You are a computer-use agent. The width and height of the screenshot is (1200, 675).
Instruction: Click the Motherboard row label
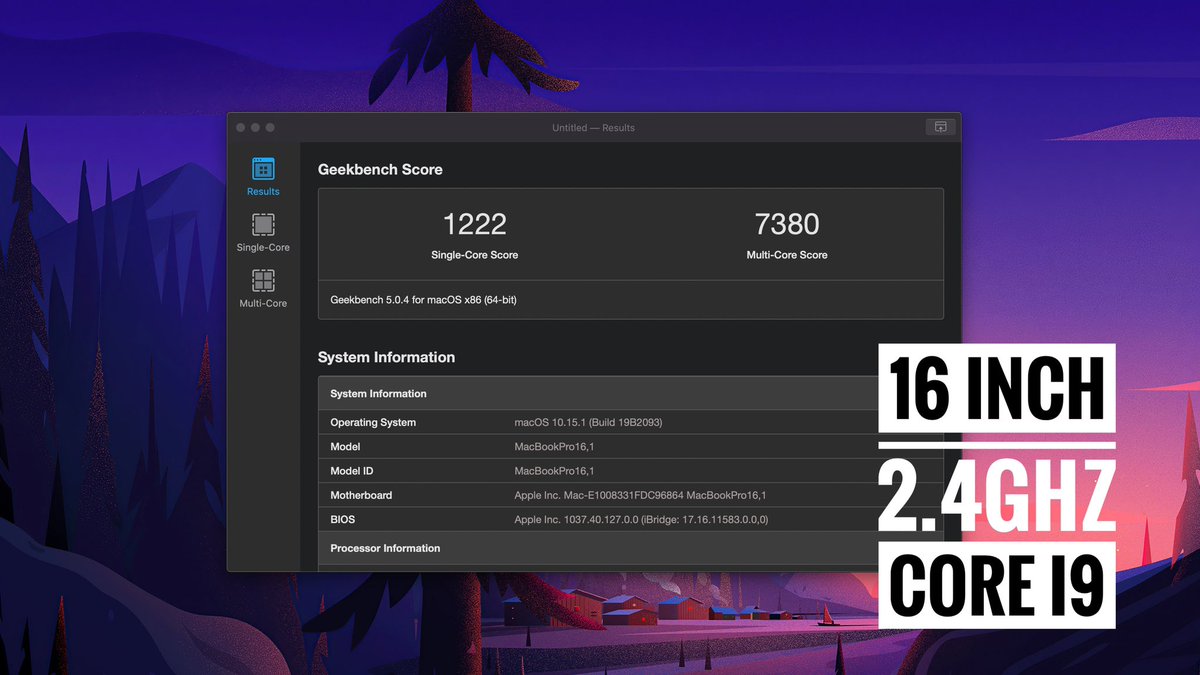pos(361,495)
